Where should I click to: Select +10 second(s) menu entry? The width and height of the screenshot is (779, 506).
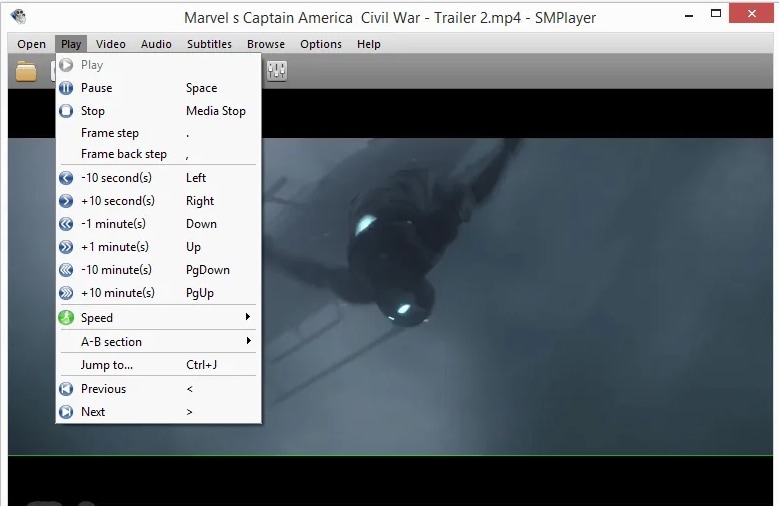click(158, 201)
